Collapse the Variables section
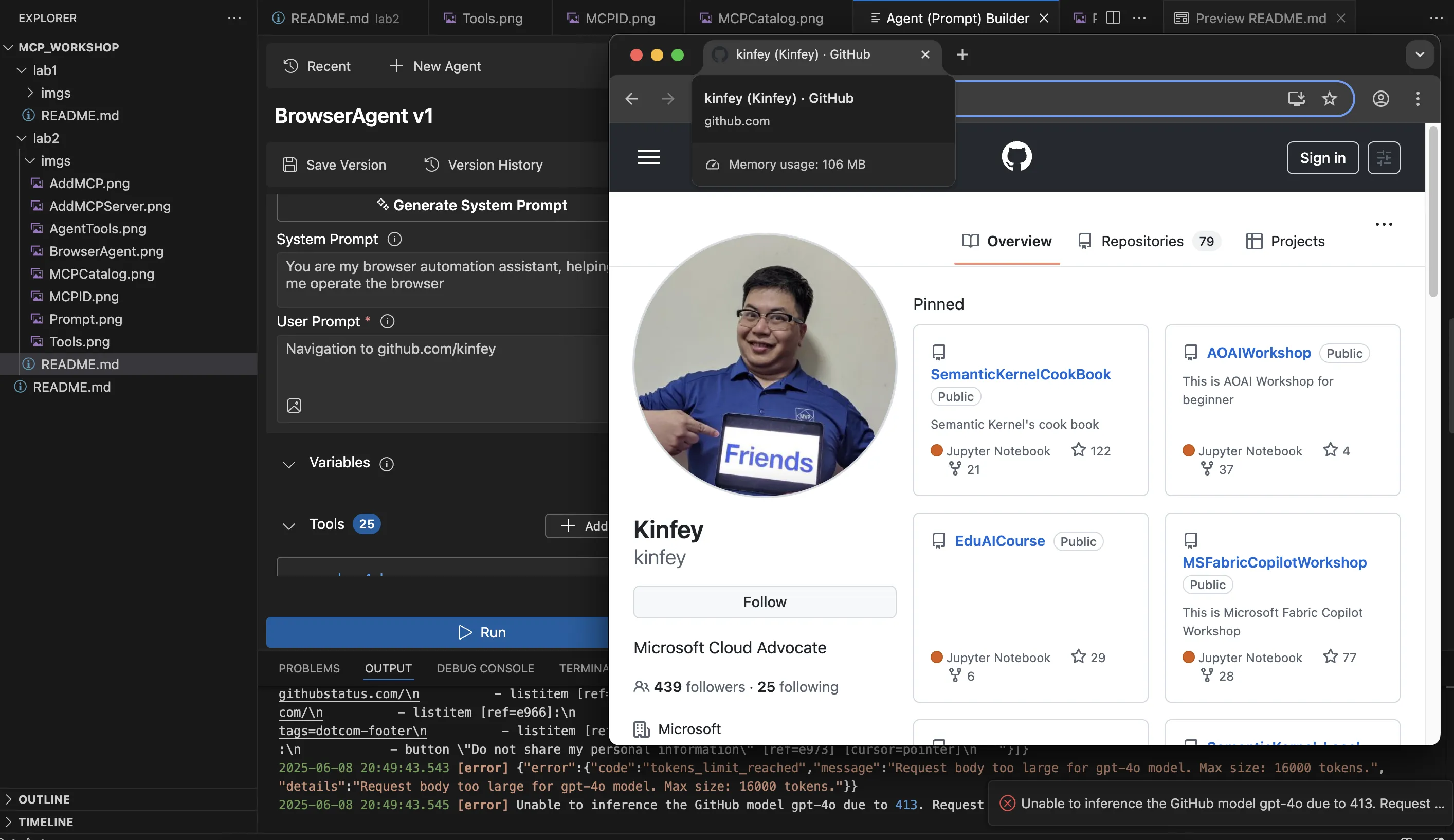The image size is (1454, 840). (288, 464)
